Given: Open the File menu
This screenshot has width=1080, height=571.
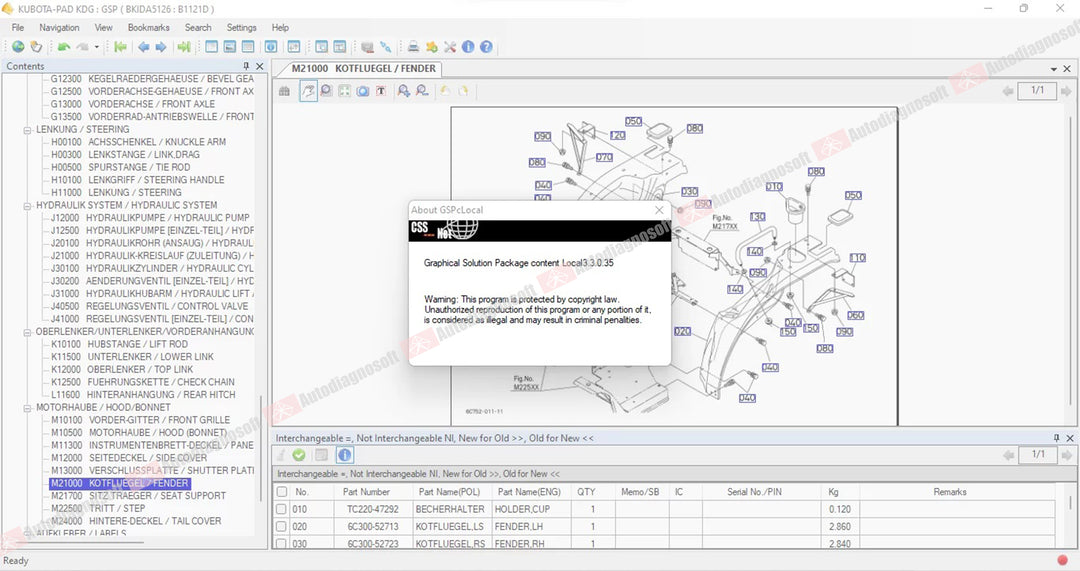Looking at the screenshot, I should [18, 28].
